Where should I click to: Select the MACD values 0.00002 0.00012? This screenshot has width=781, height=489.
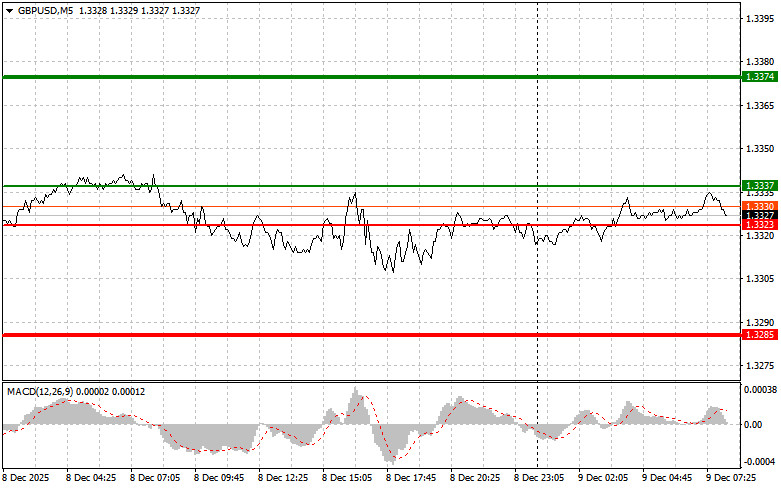pos(110,392)
